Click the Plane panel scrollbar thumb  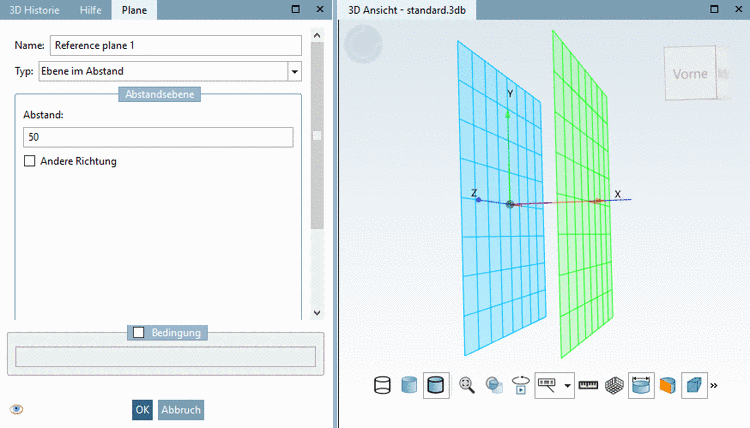pyautogui.click(x=317, y=136)
